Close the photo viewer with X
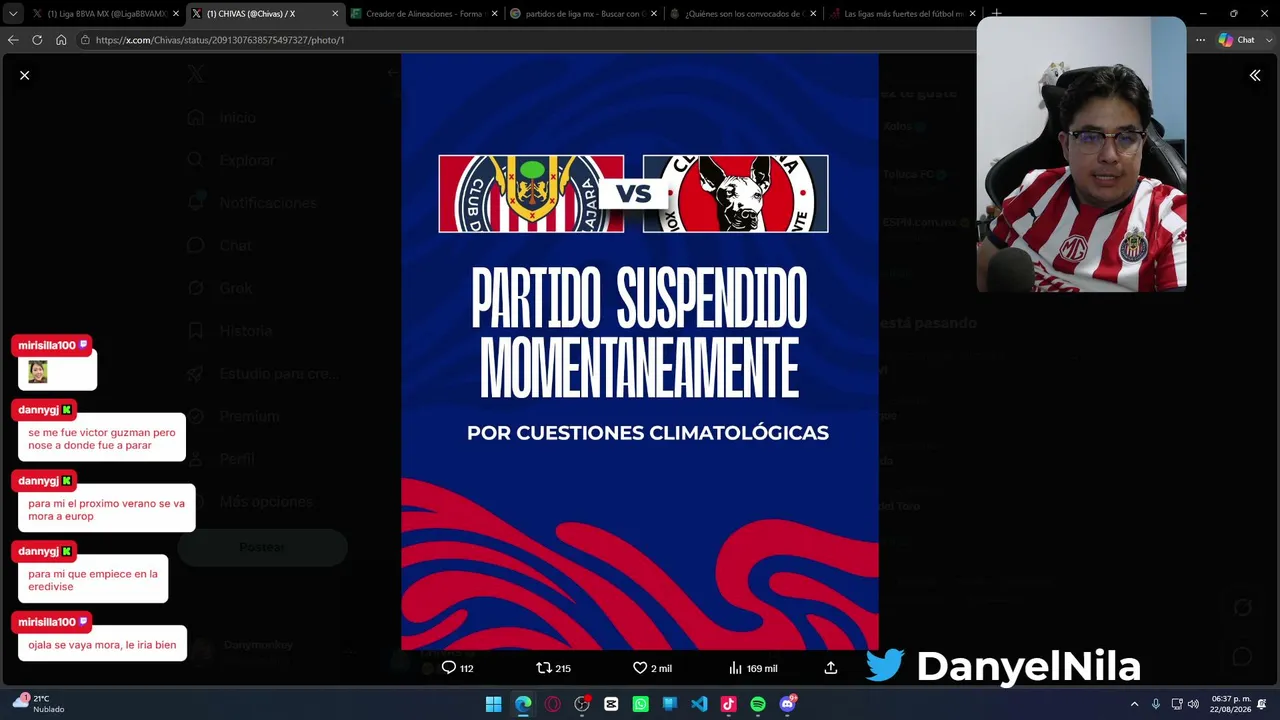1280x720 pixels. pyautogui.click(x=25, y=75)
